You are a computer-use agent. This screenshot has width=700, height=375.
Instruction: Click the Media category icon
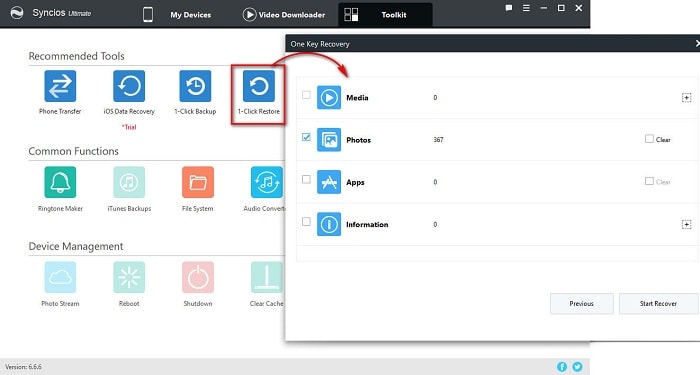tap(329, 97)
